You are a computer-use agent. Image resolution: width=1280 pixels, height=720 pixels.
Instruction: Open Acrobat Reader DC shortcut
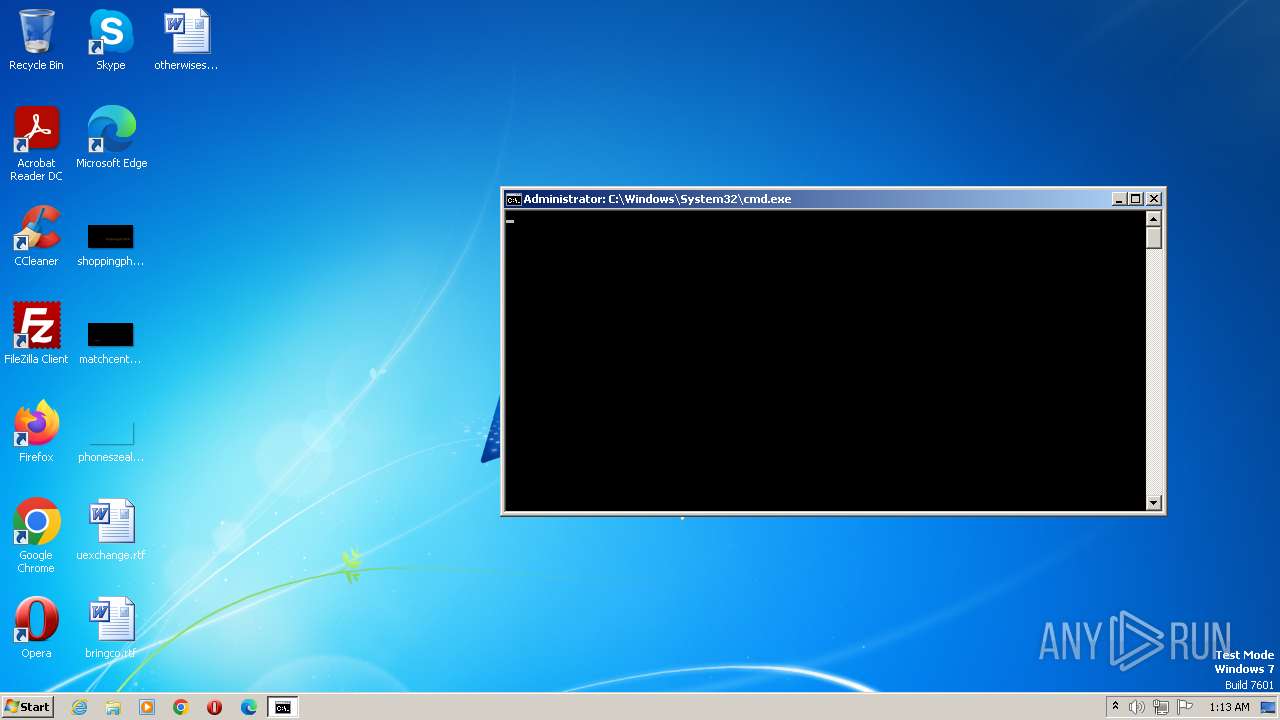pos(36,143)
